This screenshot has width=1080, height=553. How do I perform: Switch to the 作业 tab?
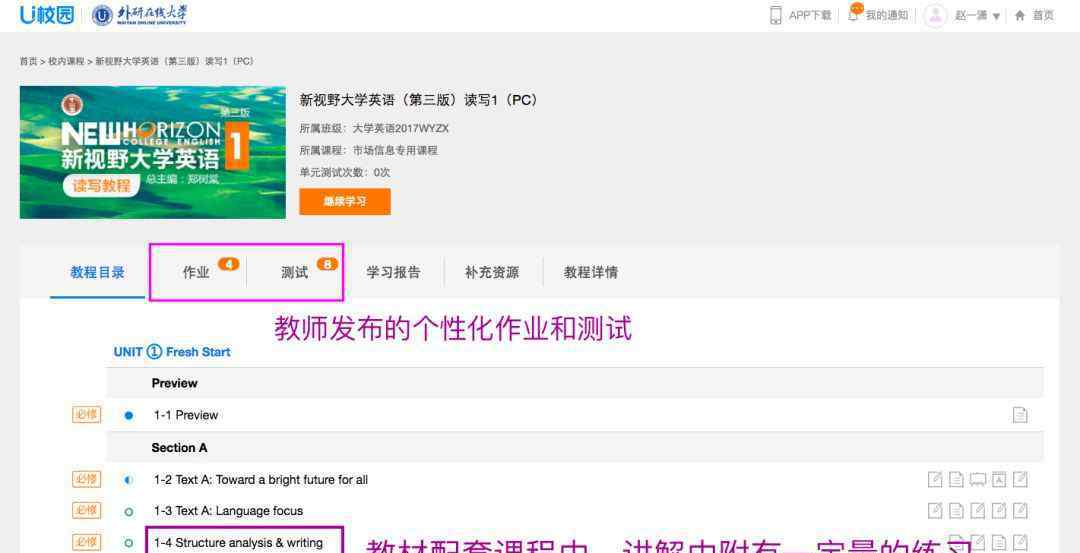coord(196,273)
